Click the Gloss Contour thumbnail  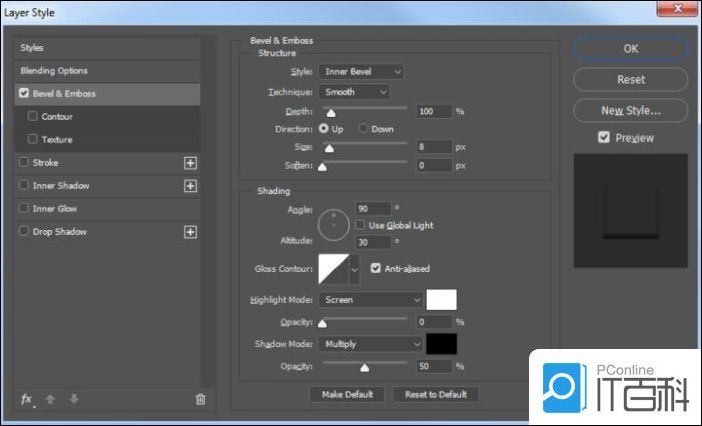[x=334, y=269]
